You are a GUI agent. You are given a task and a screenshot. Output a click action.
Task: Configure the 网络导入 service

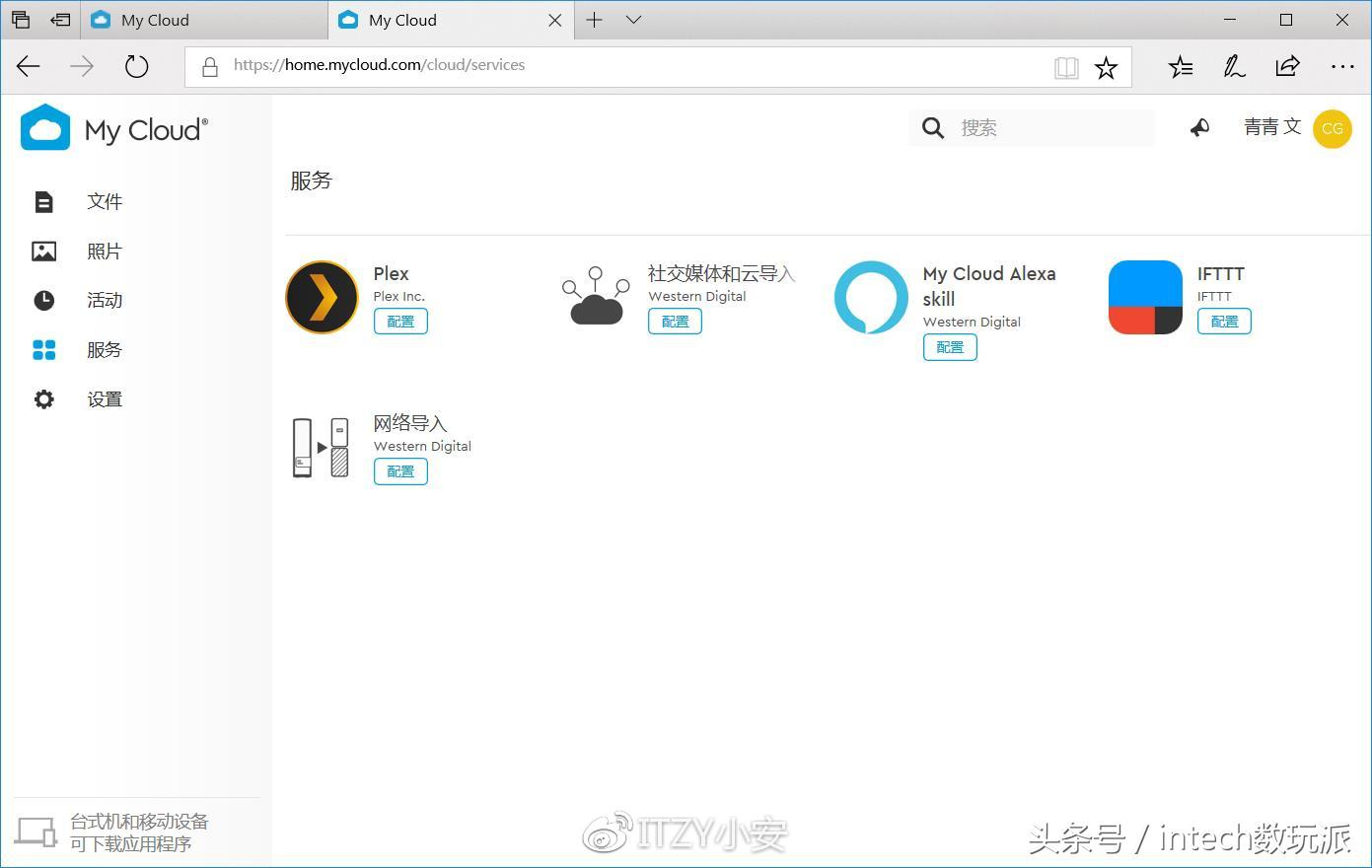[400, 470]
